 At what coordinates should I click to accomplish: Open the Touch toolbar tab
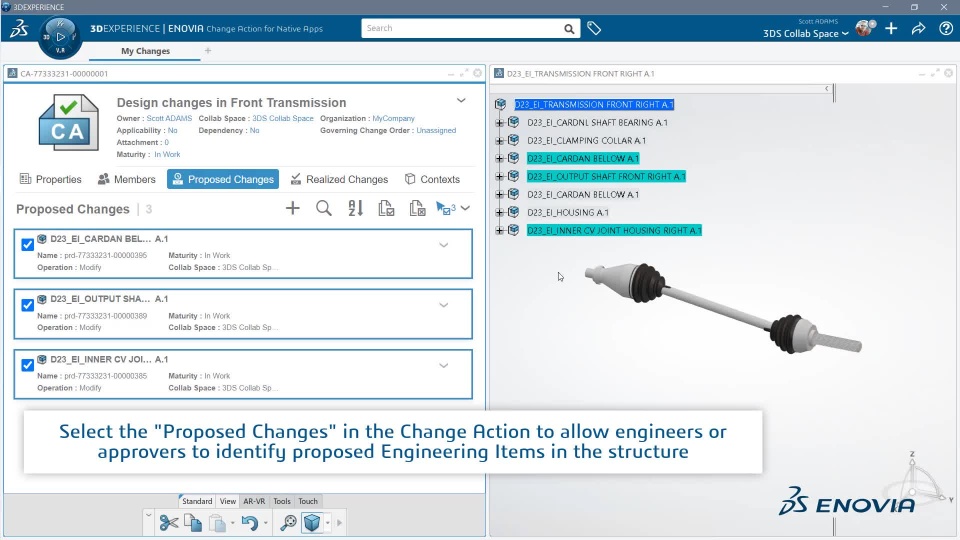(x=308, y=501)
